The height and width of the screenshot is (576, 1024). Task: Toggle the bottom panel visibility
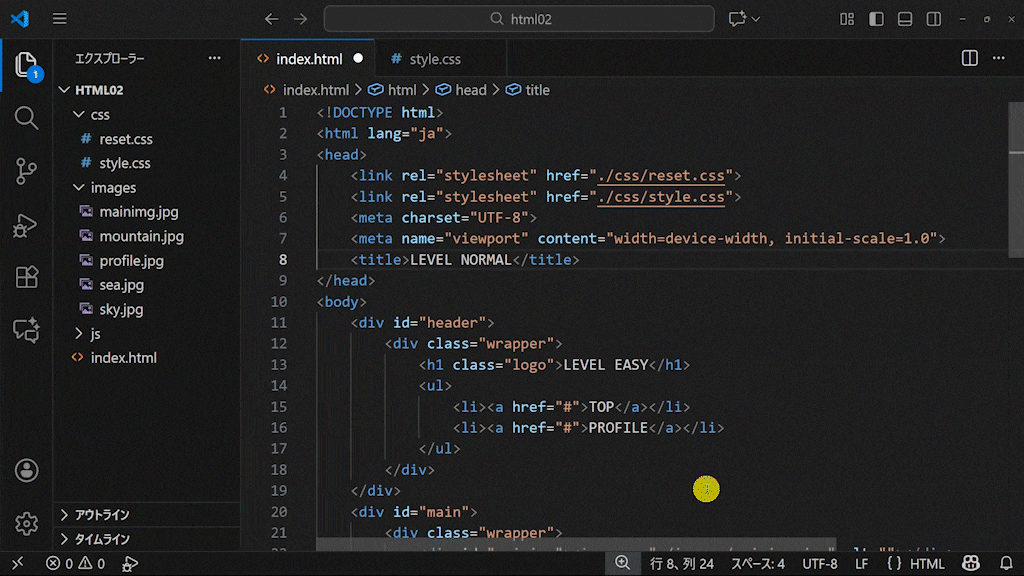click(x=905, y=19)
